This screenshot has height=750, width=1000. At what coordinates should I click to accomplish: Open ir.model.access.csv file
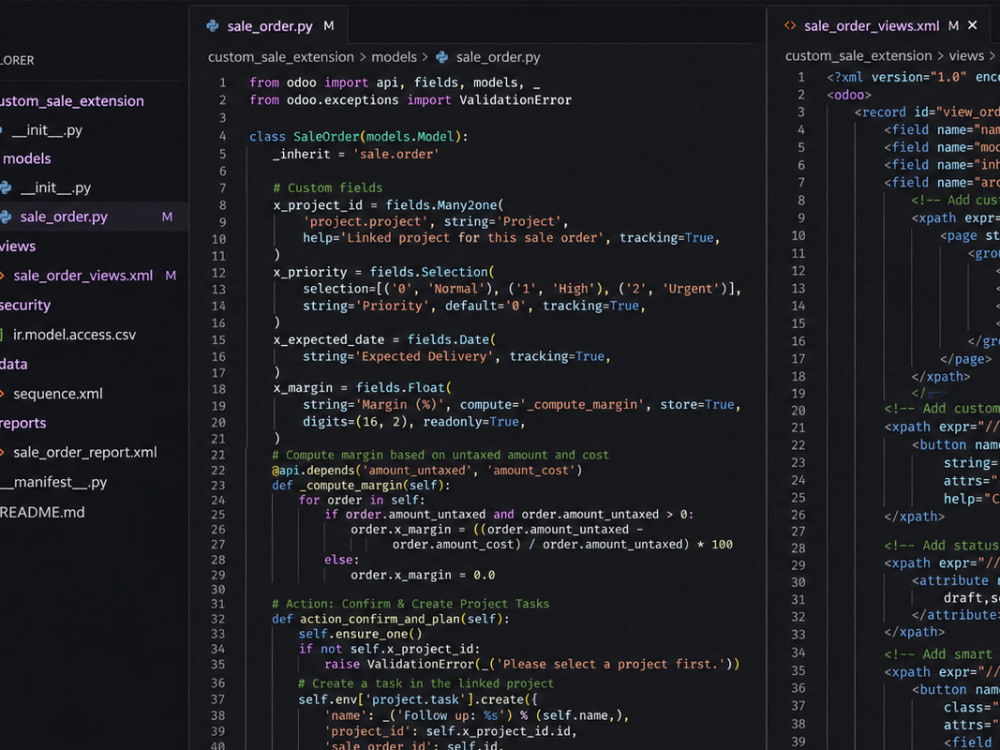coord(74,334)
